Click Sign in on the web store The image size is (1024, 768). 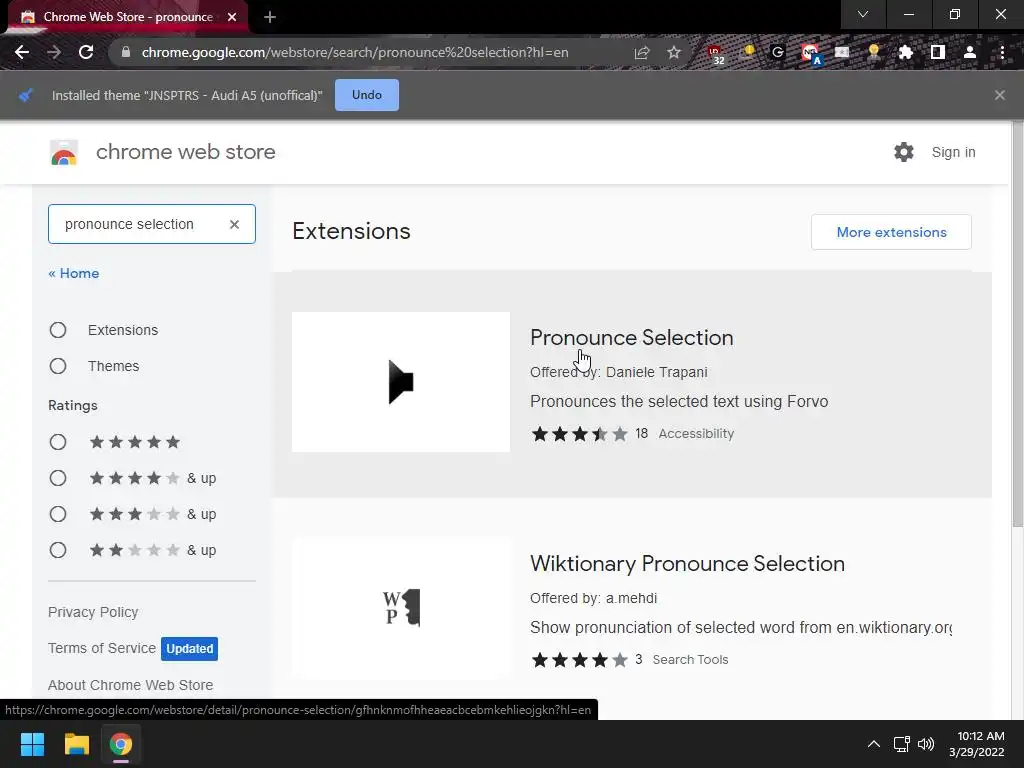(x=953, y=152)
